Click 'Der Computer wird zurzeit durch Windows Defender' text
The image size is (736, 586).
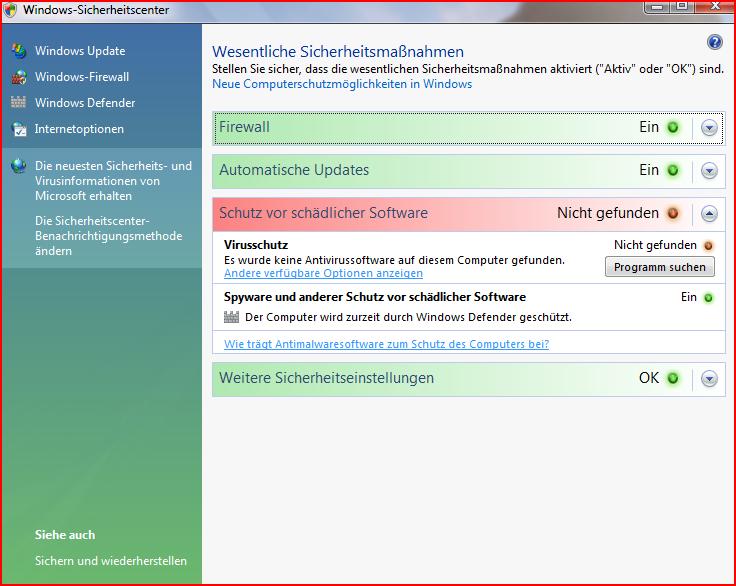[x=408, y=317]
